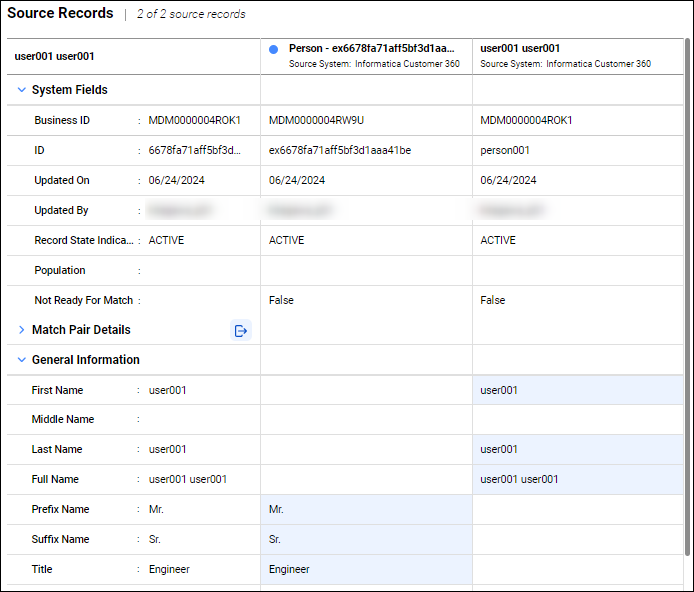Click the Record State Indica... label
The height and width of the screenshot is (592, 694).
(84, 240)
